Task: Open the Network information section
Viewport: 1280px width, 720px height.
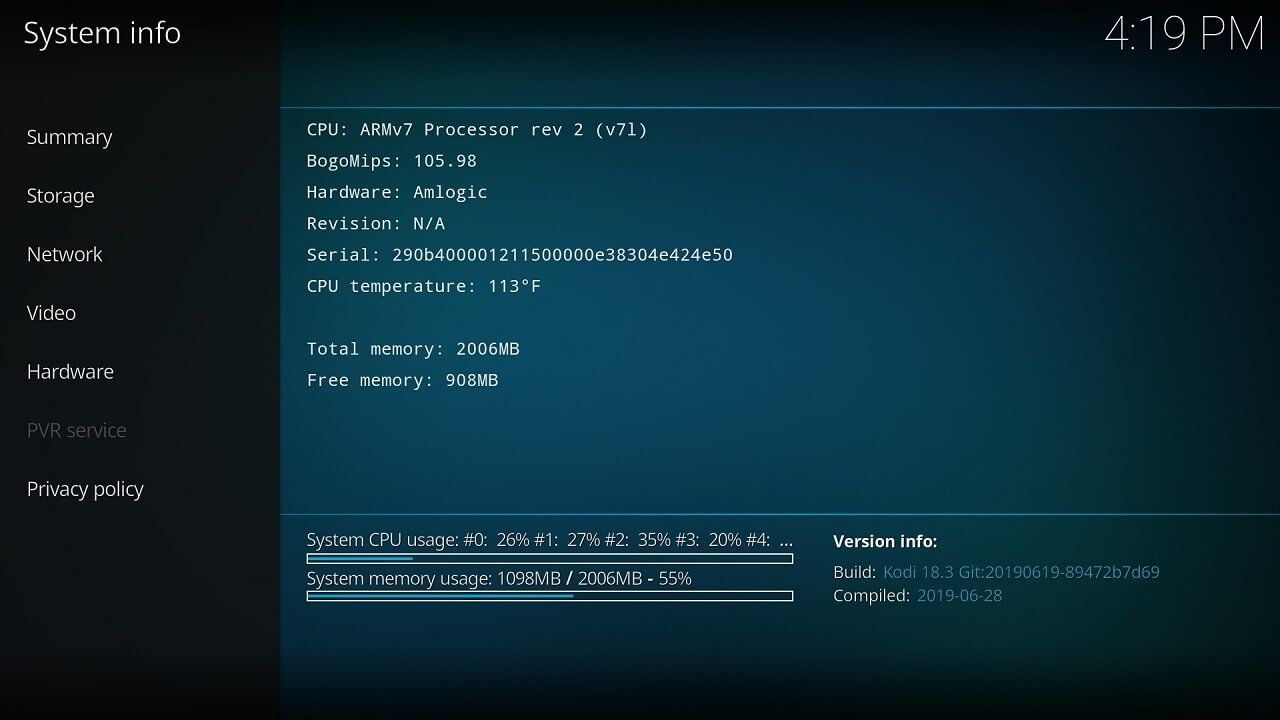Action: [x=64, y=254]
